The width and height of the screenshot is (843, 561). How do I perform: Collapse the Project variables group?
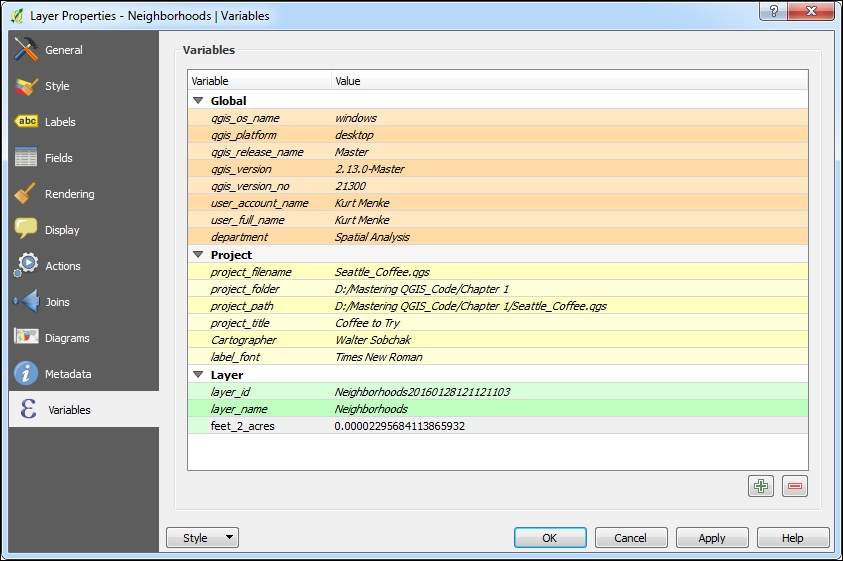[197, 255]
